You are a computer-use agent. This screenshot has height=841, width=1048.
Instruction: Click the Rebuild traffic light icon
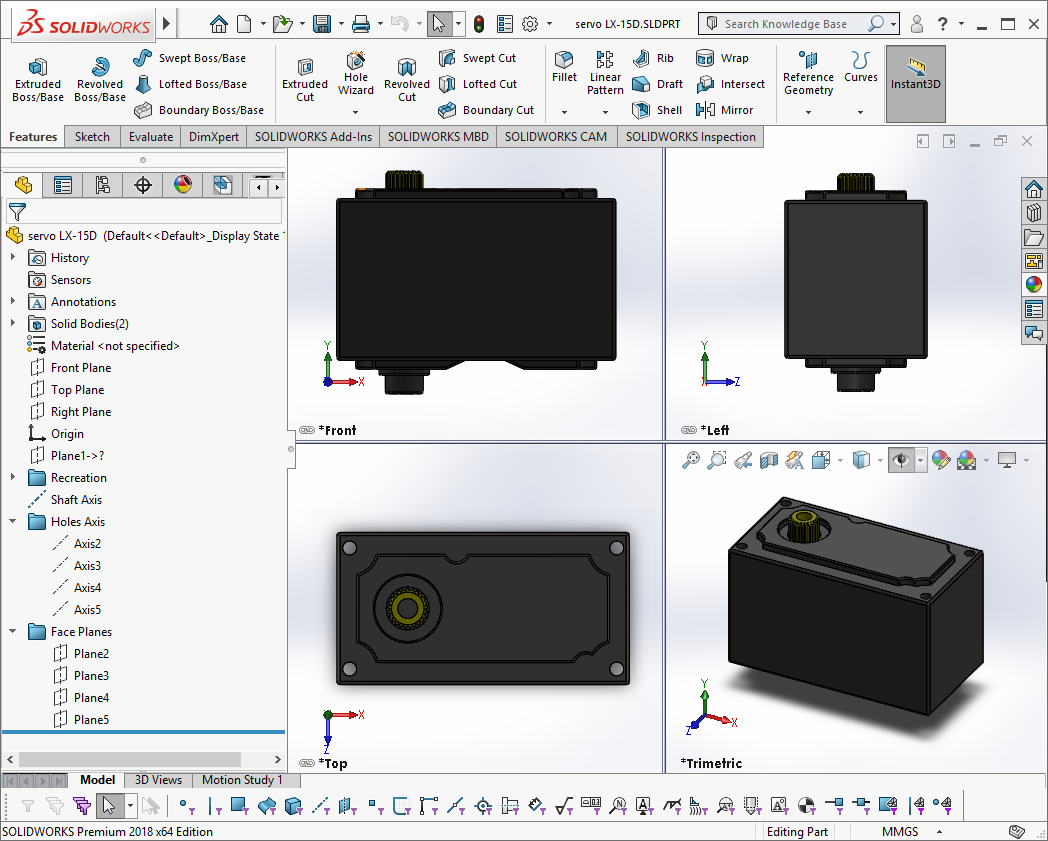[479, 24]
